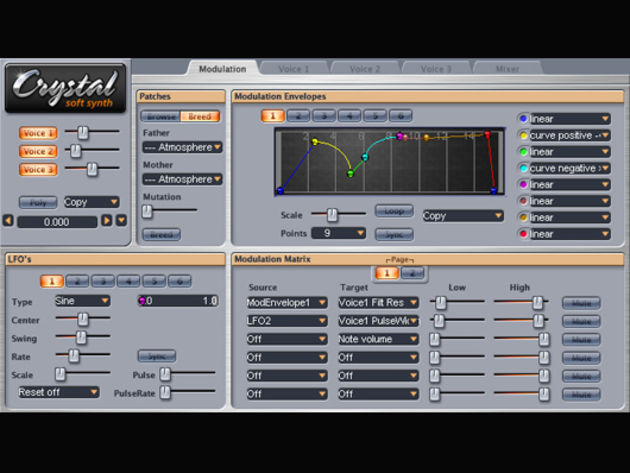The image size is (630, 473).
Task: Toggle envelope Sync button
Action: [x=394, y=235]
